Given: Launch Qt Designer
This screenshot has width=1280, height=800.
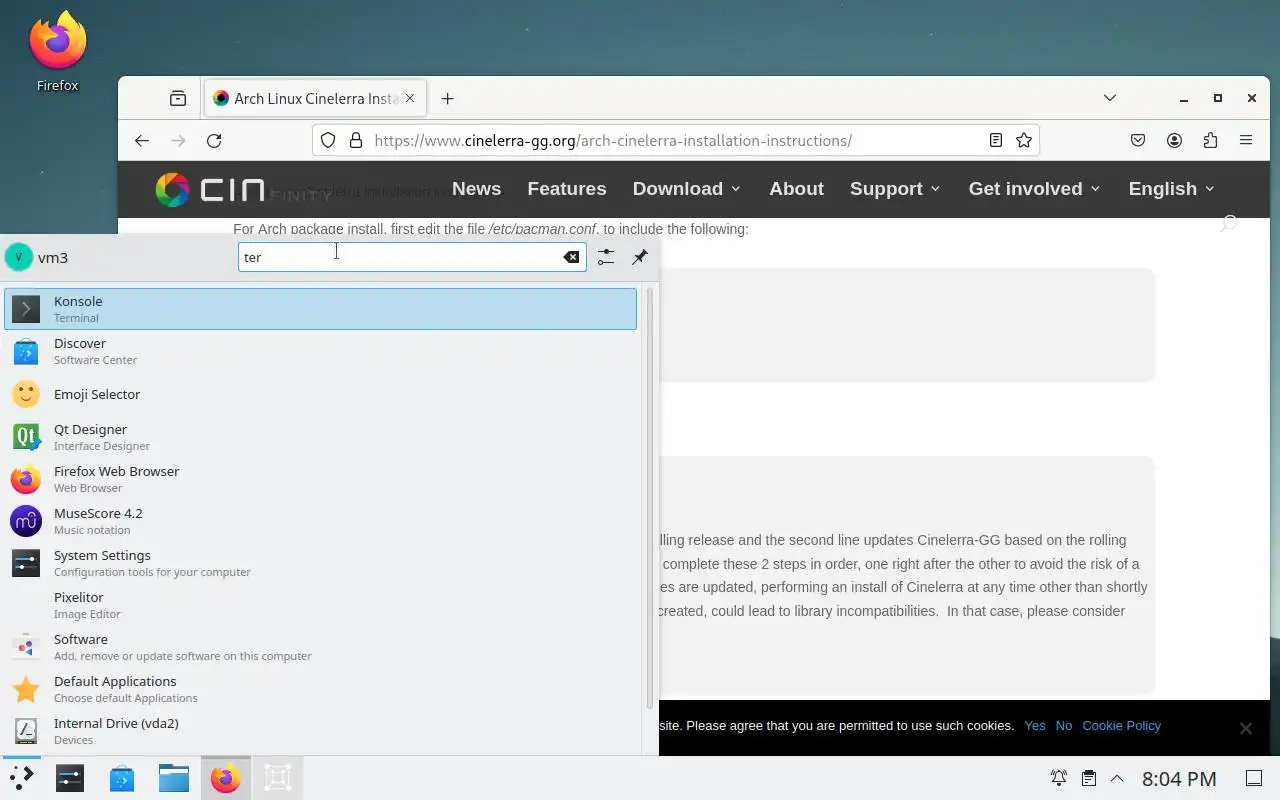Looking at the screenshot, I should (x=320, y=437).
